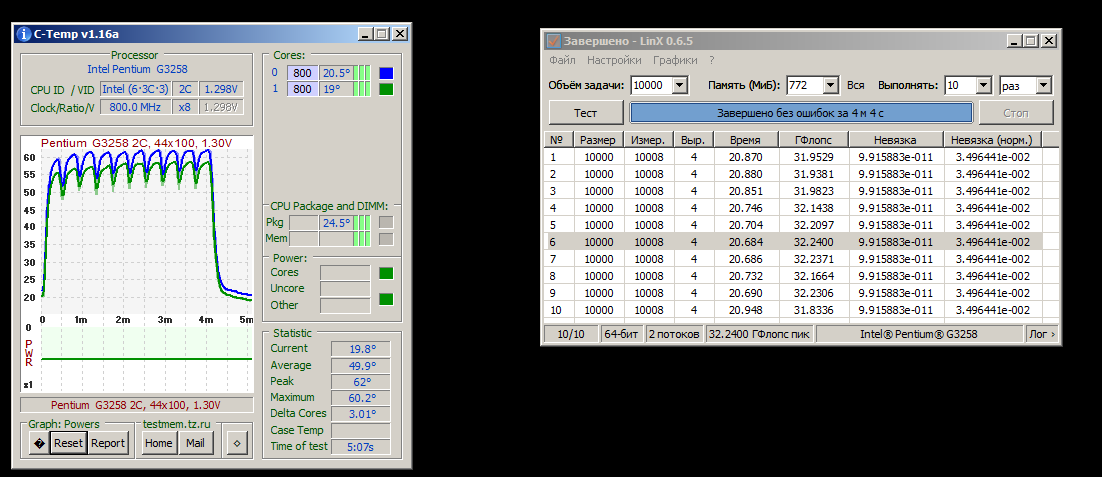Click the 32.2400 ГФлопс пик status entry
This screenshot has width=1102, height=477.
[760, 334]
